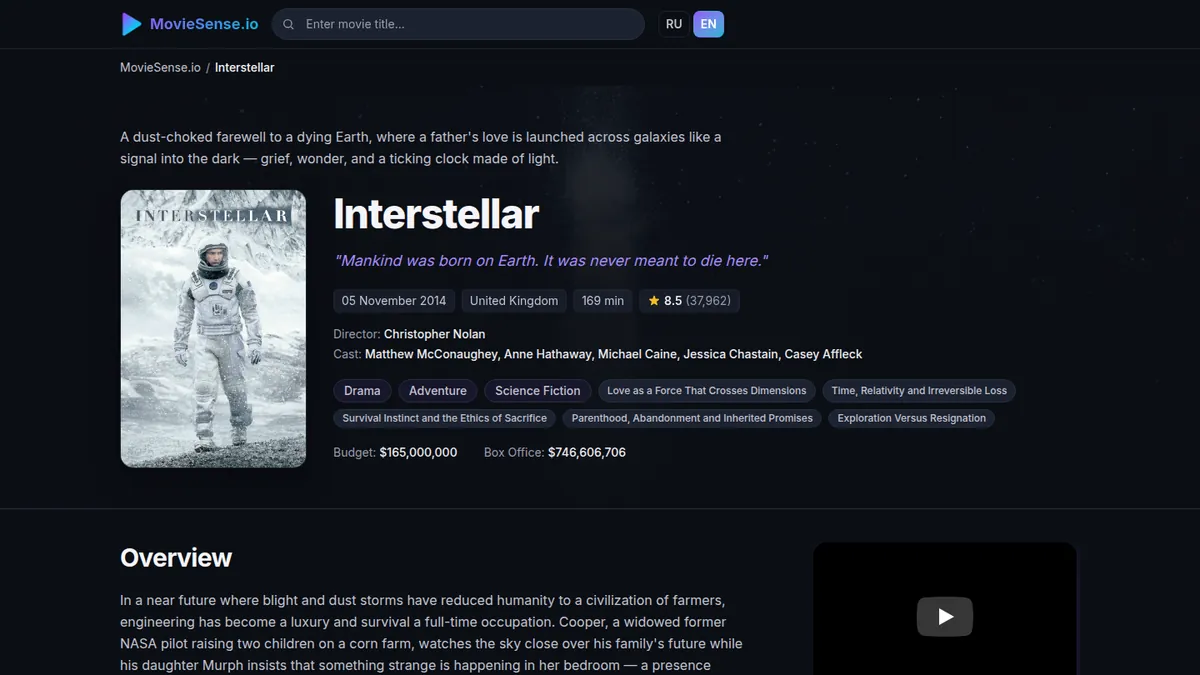Open MovieSense.io brand name link

pos(205,24)
